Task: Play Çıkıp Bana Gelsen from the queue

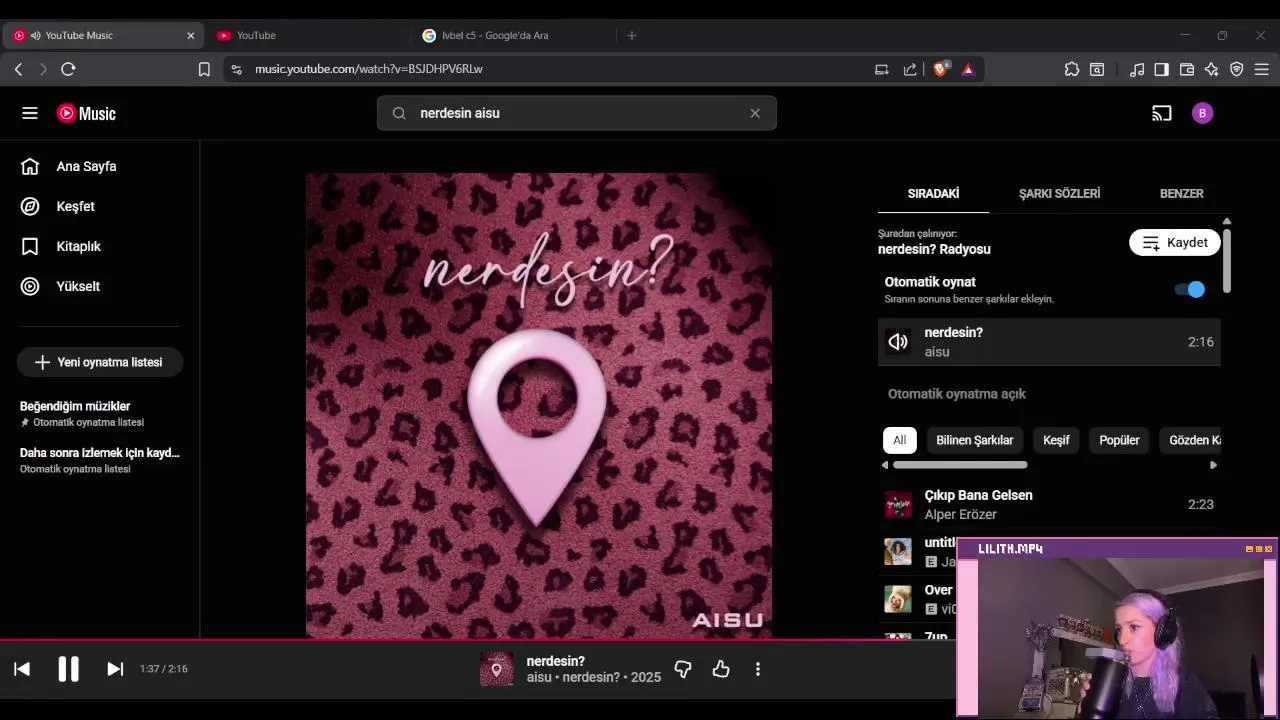Action: pos(1049,504)
